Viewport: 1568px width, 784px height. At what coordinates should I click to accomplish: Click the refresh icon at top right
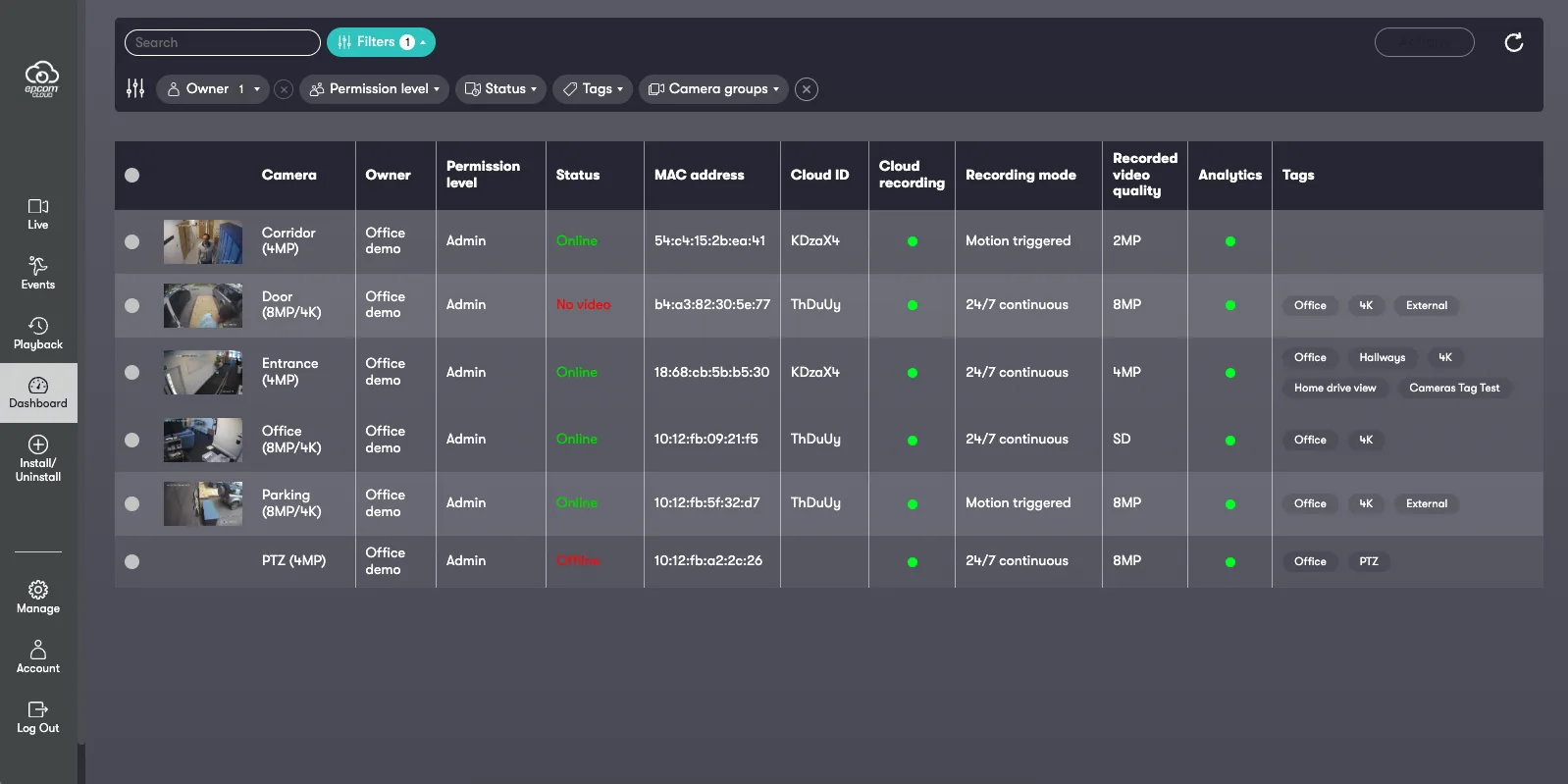coord(1514,42)
